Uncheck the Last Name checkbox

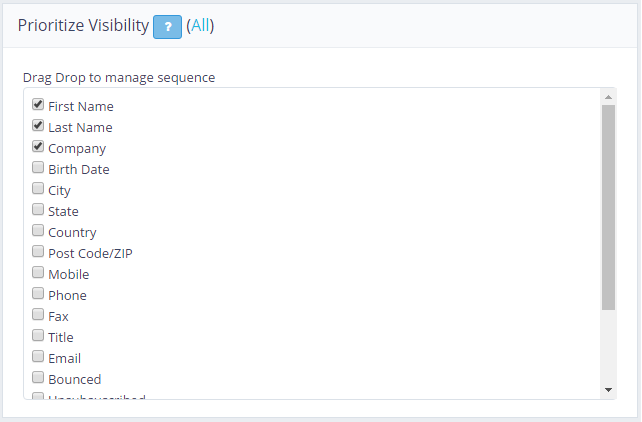pos(38,126)
